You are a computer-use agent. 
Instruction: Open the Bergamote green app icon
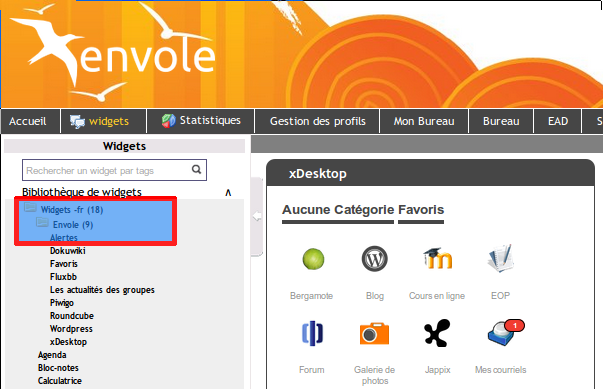pos(313,259)
